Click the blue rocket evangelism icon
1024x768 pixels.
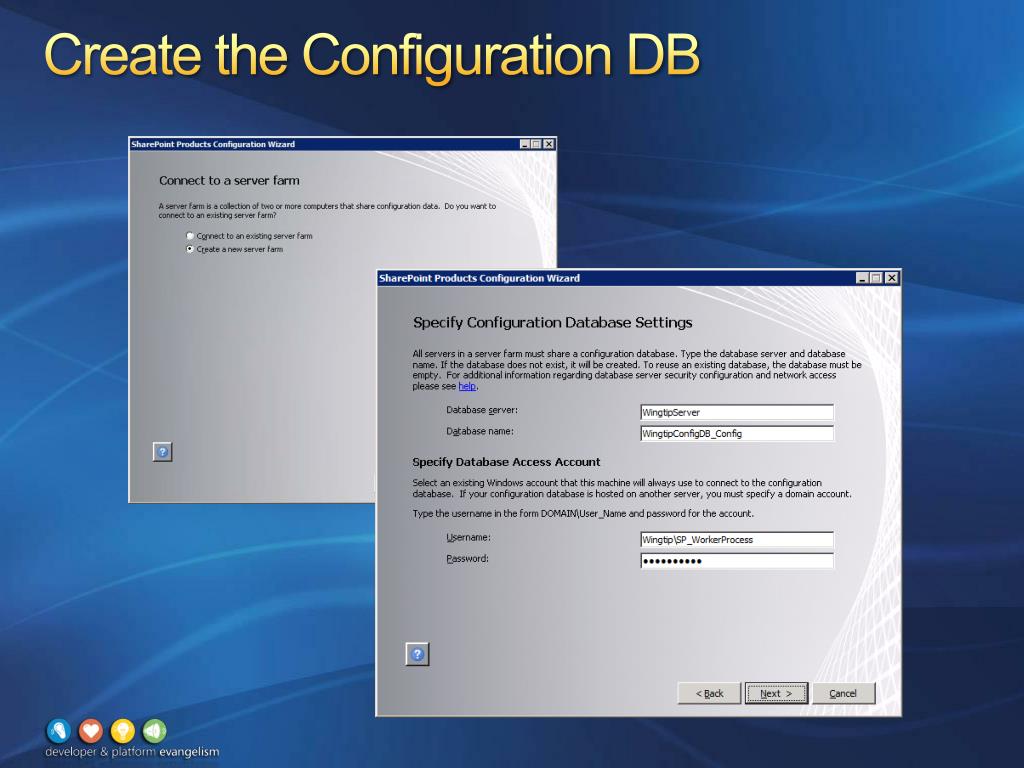[x=58, y=731]
